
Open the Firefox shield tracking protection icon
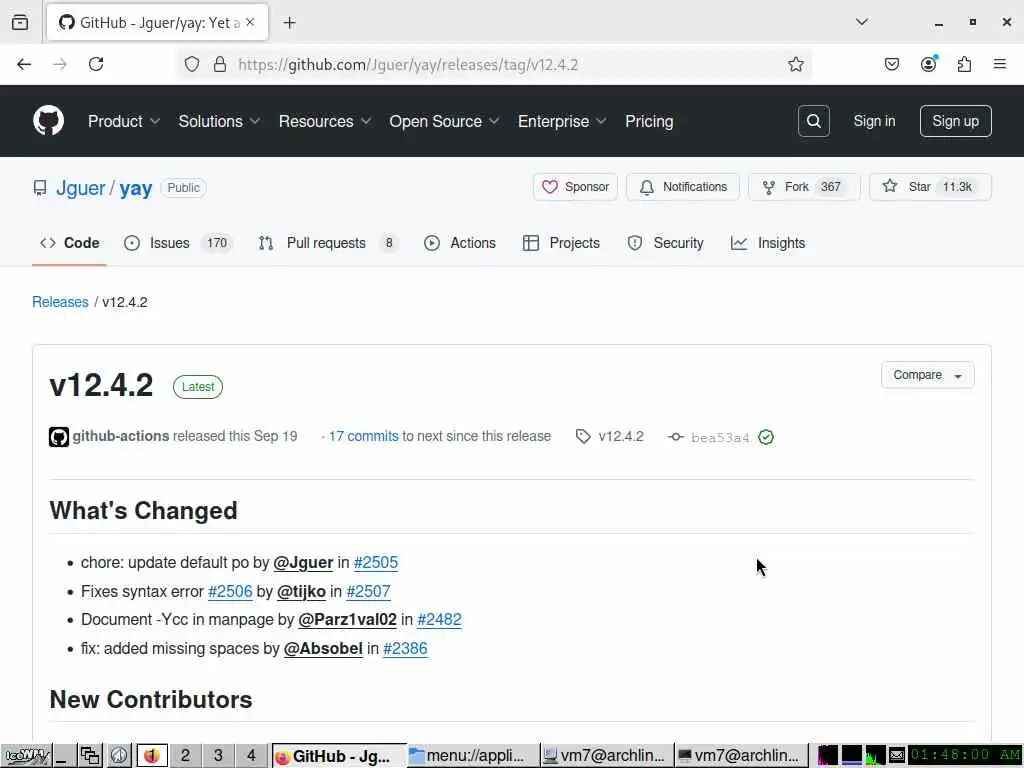191,64
